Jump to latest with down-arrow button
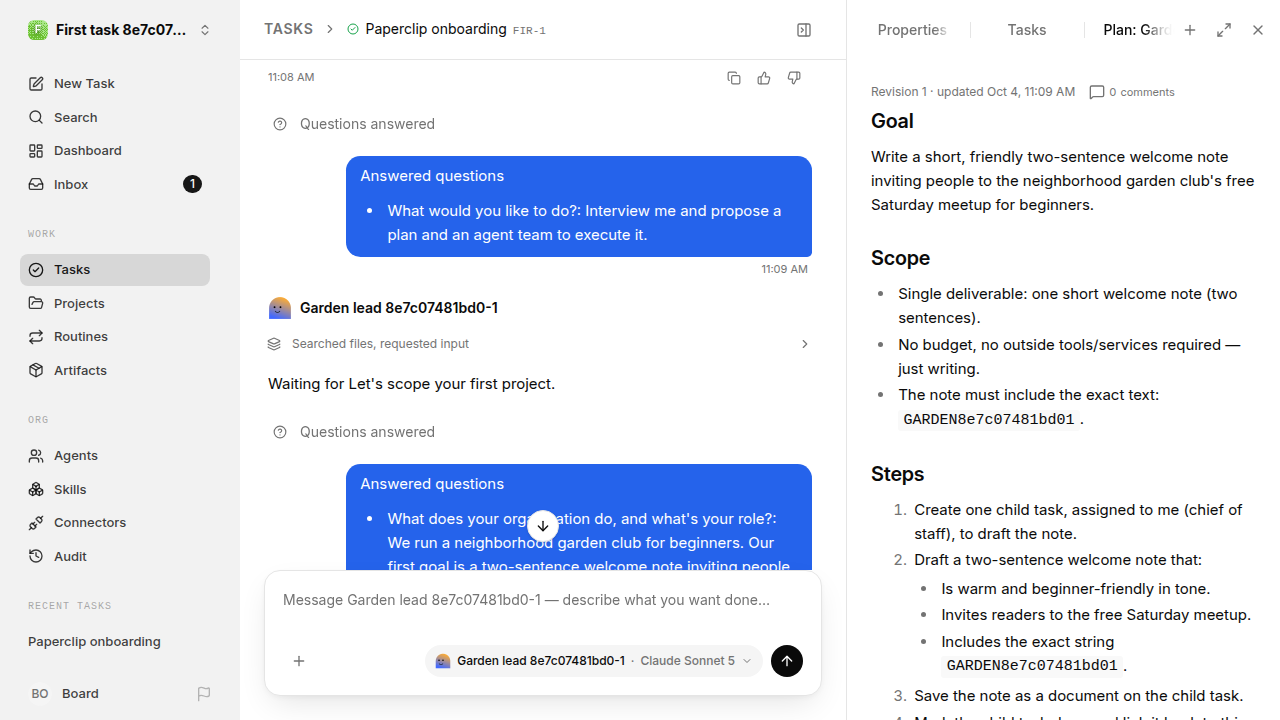Image resolution: width=1280 pixels, height=720 pixels. 543,526
